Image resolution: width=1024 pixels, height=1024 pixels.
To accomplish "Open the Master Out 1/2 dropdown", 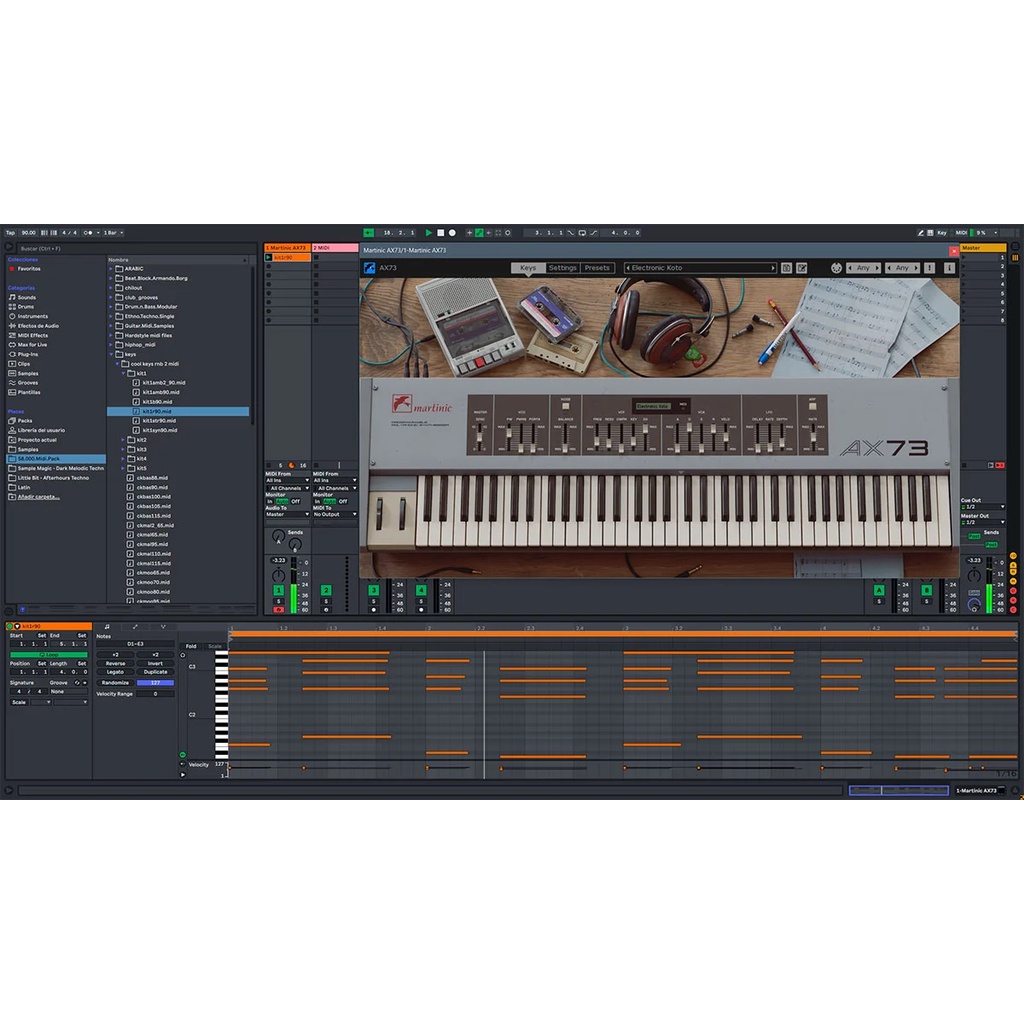I will [983, 522].
